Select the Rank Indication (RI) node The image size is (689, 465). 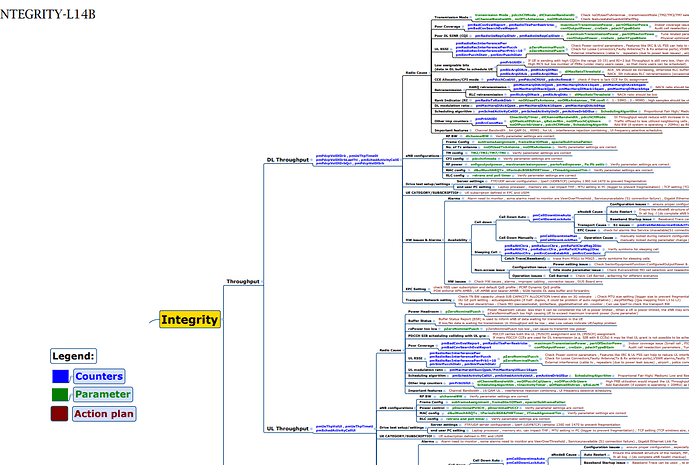click(x=451, y=100)
